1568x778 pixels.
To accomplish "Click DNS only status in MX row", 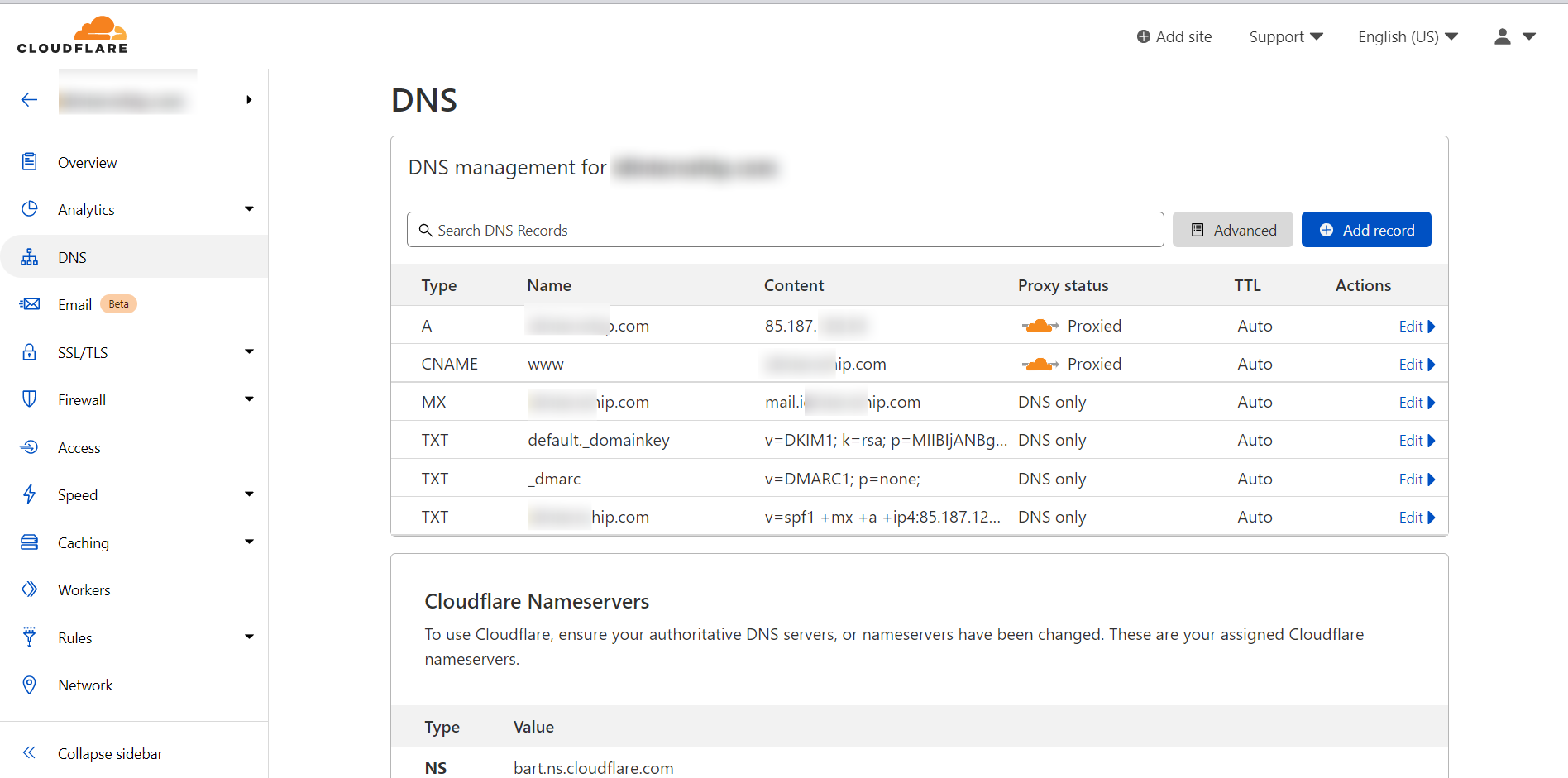I will click(x=1052, y=403).
